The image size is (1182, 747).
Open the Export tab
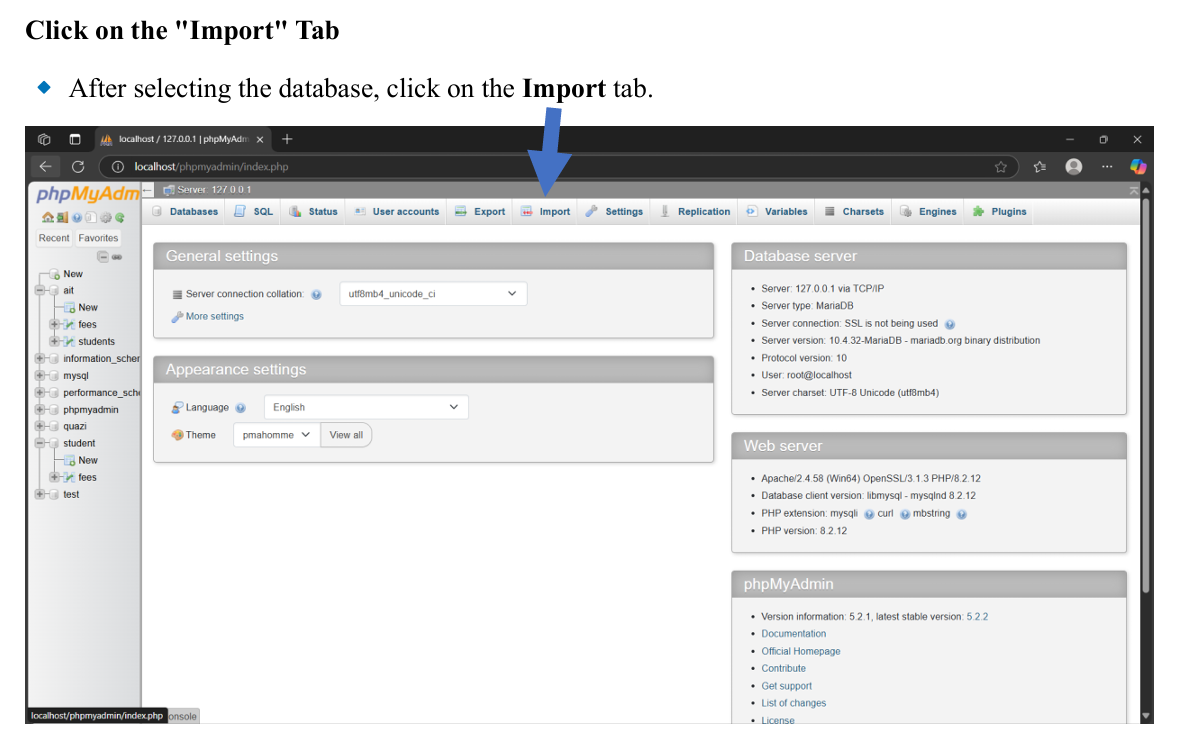[480, 212]
